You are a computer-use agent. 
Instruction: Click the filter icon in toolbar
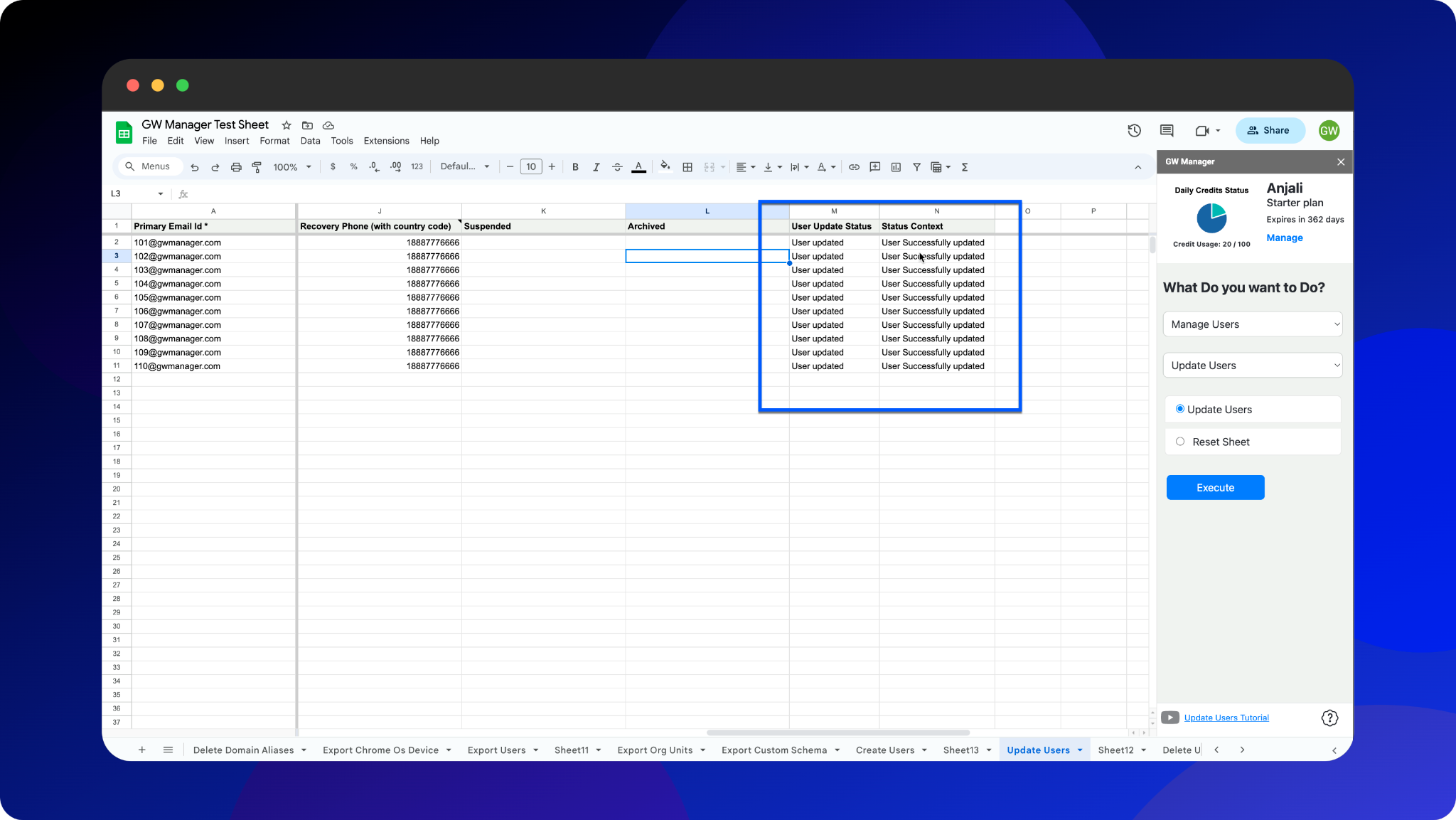point(917,167)
